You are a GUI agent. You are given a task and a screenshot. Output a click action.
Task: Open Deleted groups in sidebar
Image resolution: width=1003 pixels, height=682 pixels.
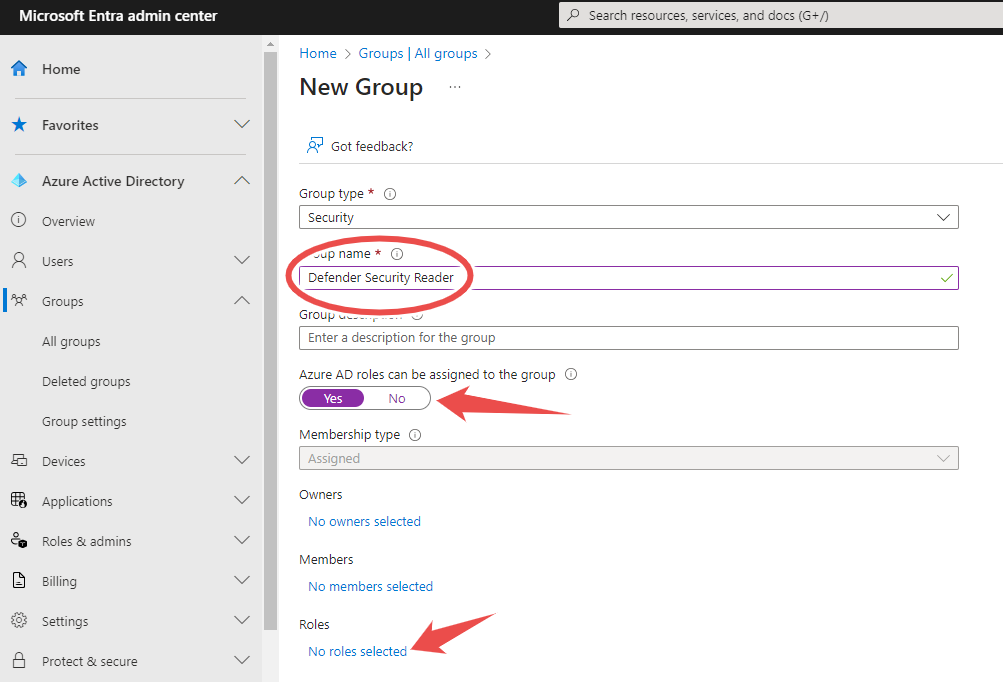pyautogui.click(x=86, y=381)
